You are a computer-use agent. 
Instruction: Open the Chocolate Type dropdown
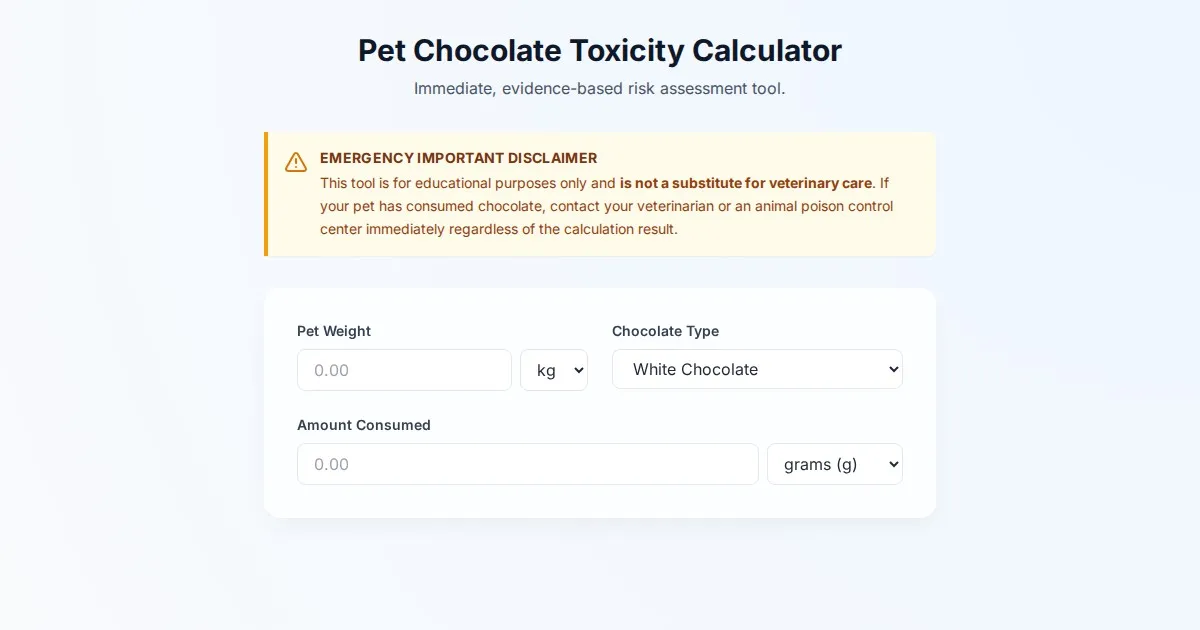(757, 369)
